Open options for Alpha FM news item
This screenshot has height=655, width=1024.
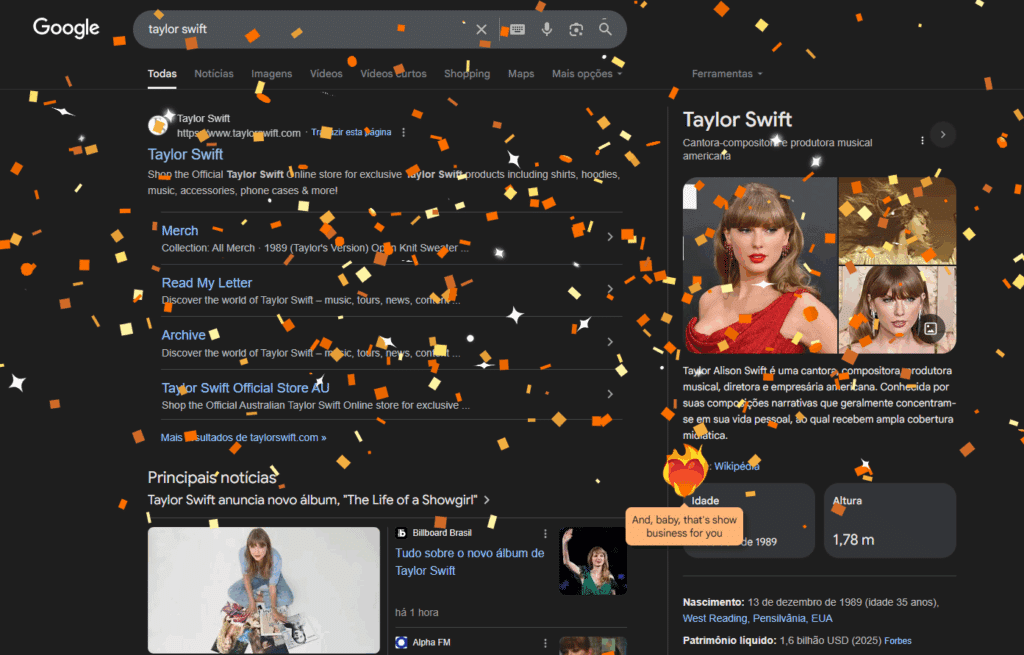545,643
